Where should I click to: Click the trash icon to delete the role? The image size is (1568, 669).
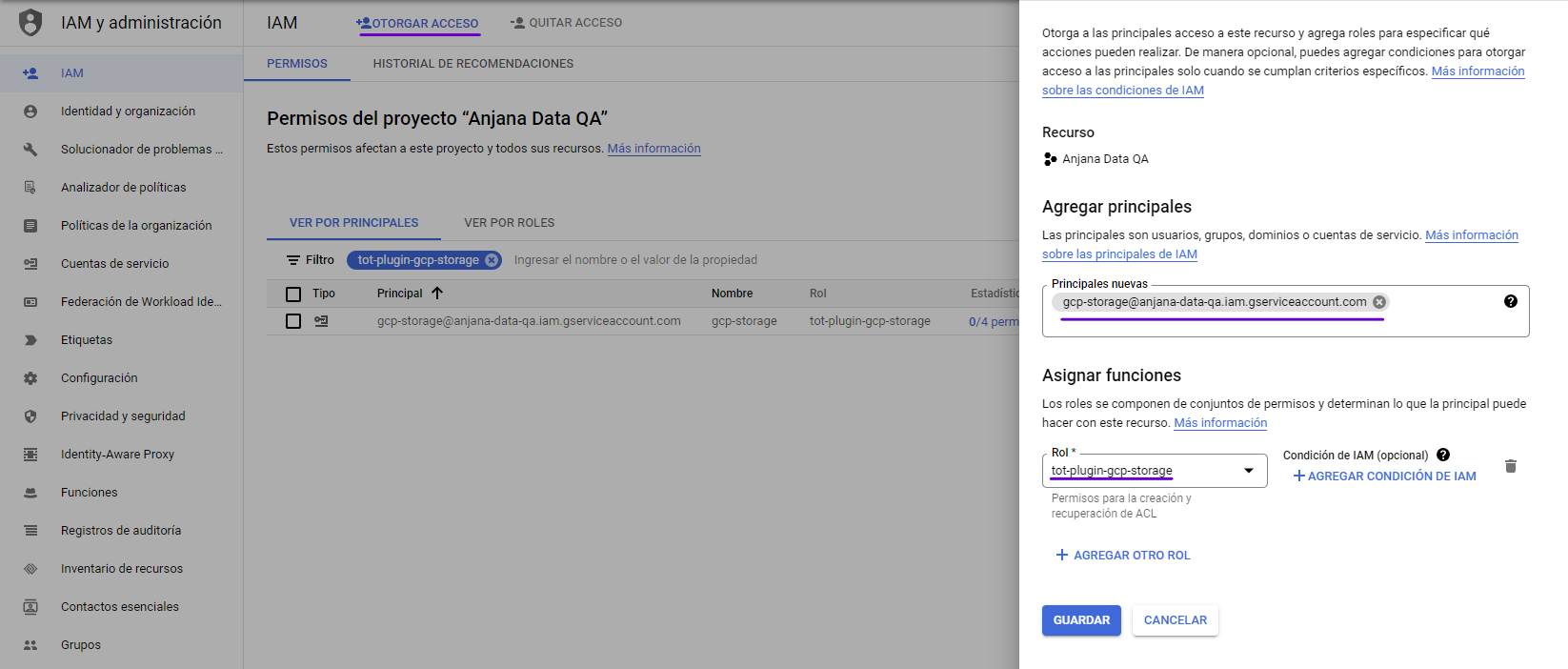pyautogui.click(x=1510, y=466)
